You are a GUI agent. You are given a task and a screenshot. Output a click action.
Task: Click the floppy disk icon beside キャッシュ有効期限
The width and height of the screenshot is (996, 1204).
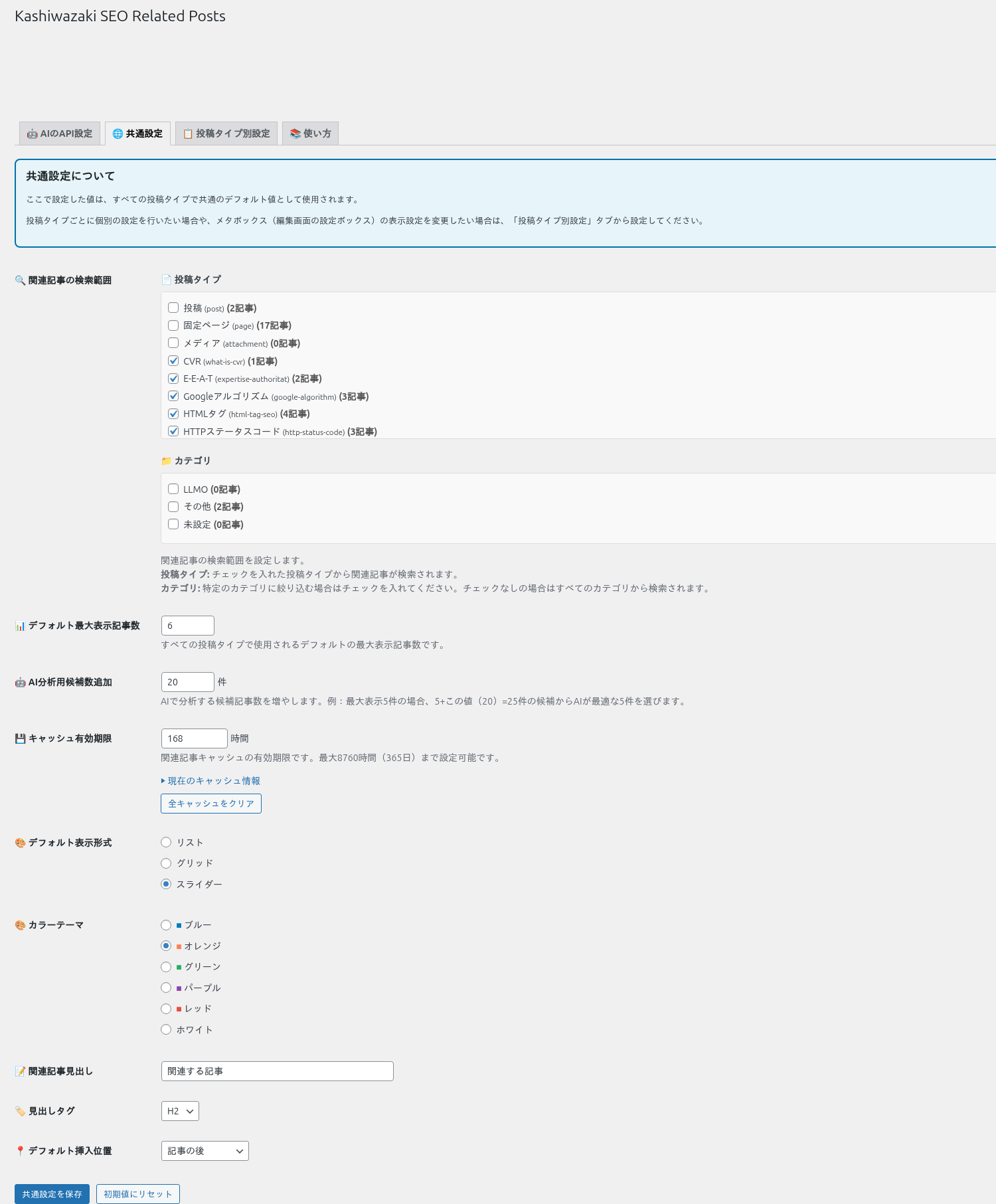20,739
